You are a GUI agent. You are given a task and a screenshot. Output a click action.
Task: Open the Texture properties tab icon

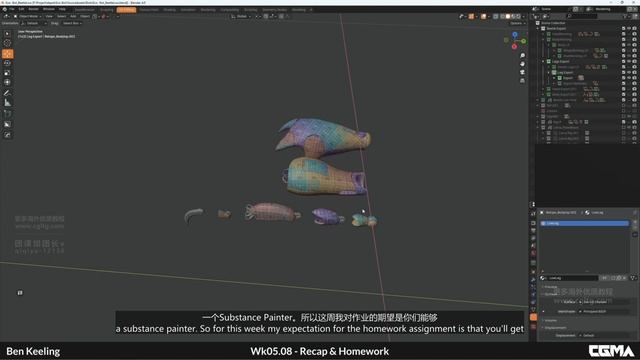tap(533, 327)
